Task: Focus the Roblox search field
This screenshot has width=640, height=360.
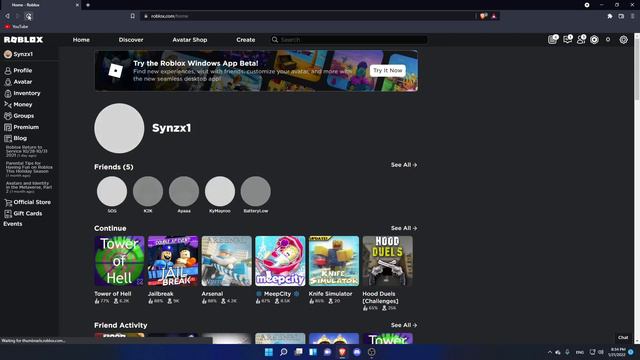Action: pyautogui.click(x=349, y=40)
